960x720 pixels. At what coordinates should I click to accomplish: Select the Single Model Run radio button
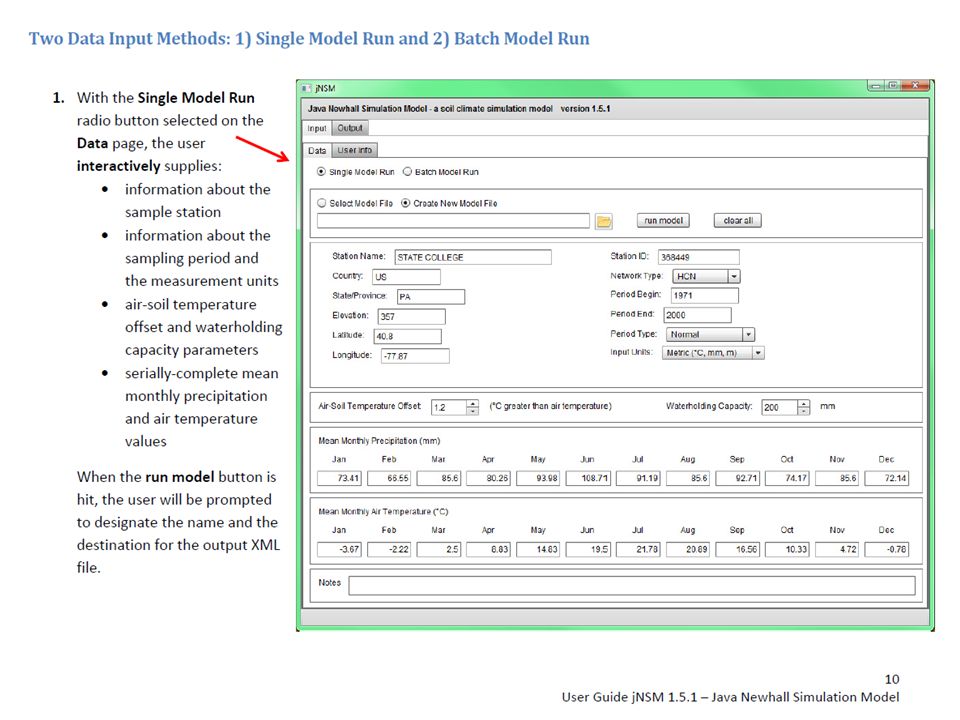tap(321, 172)
